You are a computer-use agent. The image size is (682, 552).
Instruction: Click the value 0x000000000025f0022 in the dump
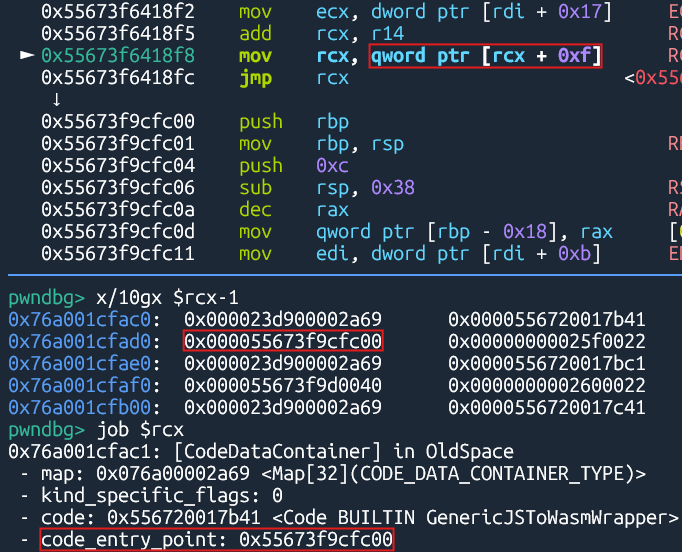546,342
